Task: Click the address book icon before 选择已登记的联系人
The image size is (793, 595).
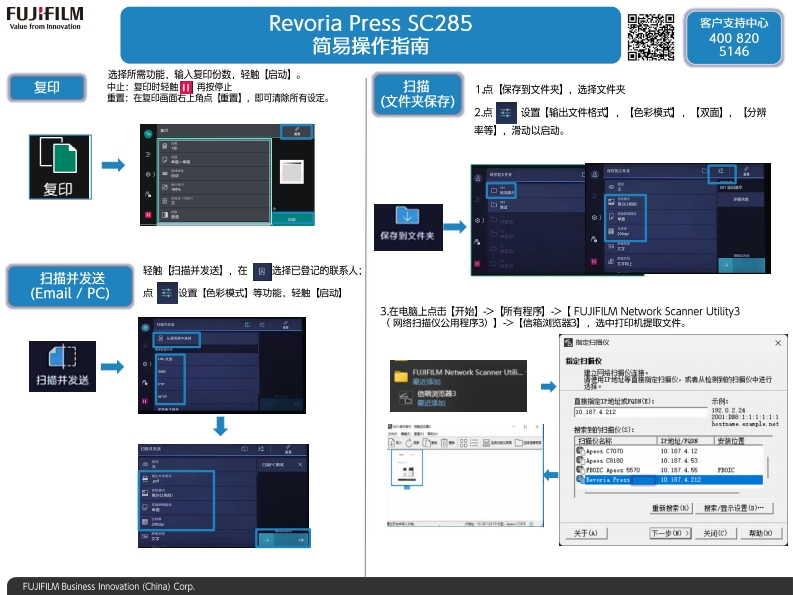Action: click(261, 271)
